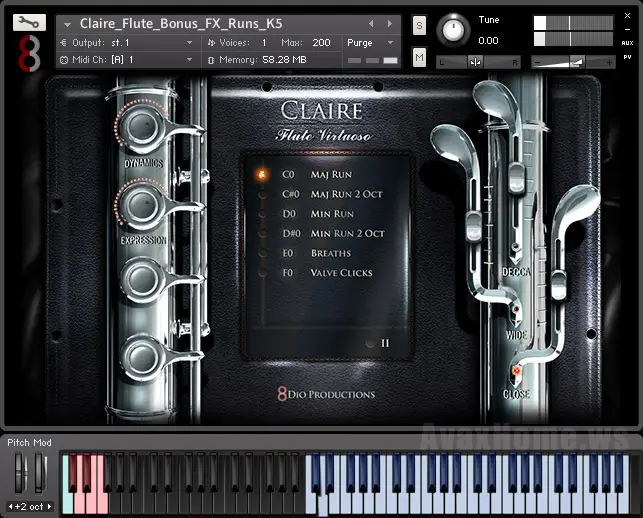Click the Close mic volume slider handle
Viewport: 643px width, 518px height.
(559, 284)
